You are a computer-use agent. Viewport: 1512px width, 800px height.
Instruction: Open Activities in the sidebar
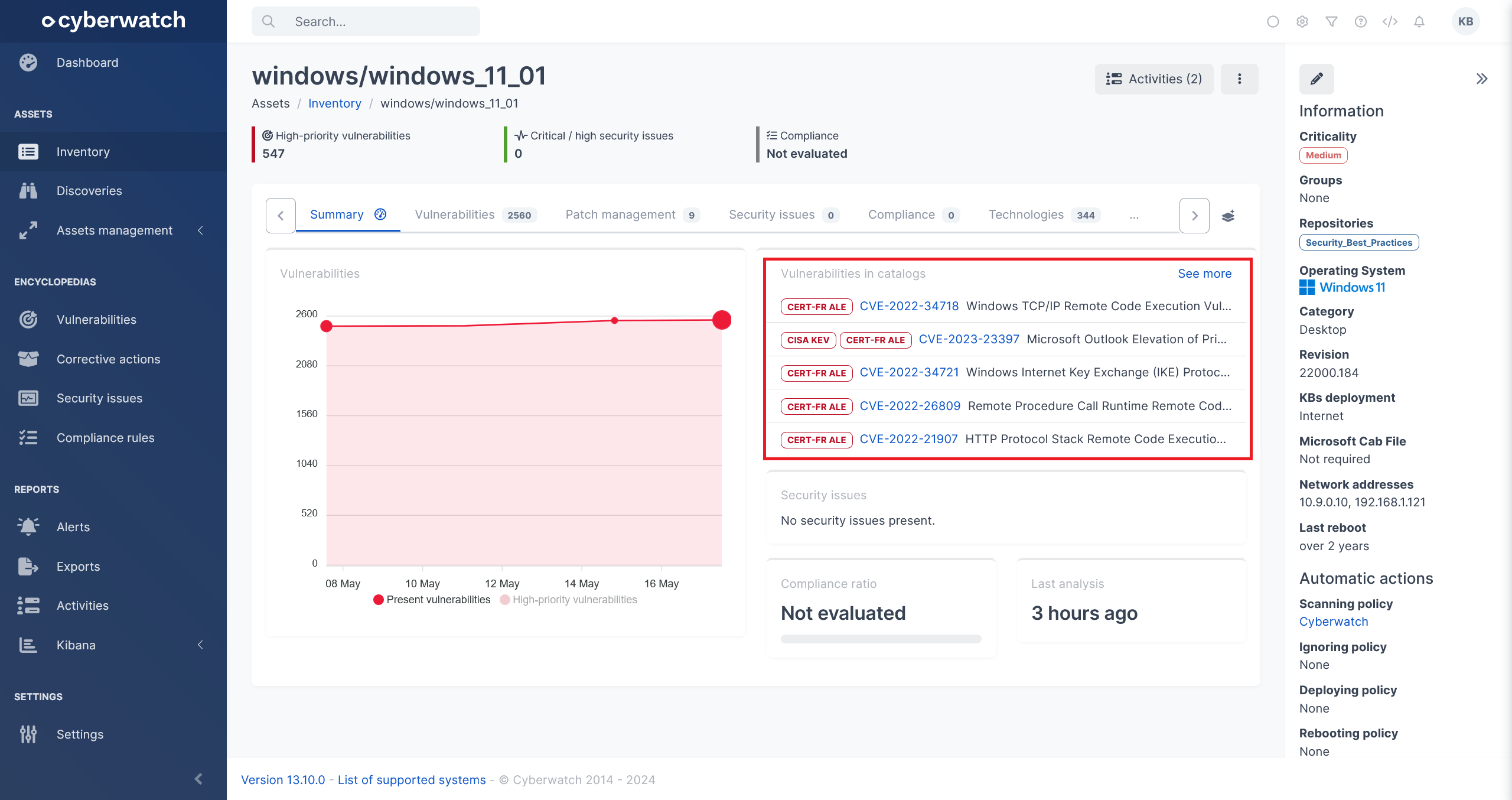[x=83, y=606]
